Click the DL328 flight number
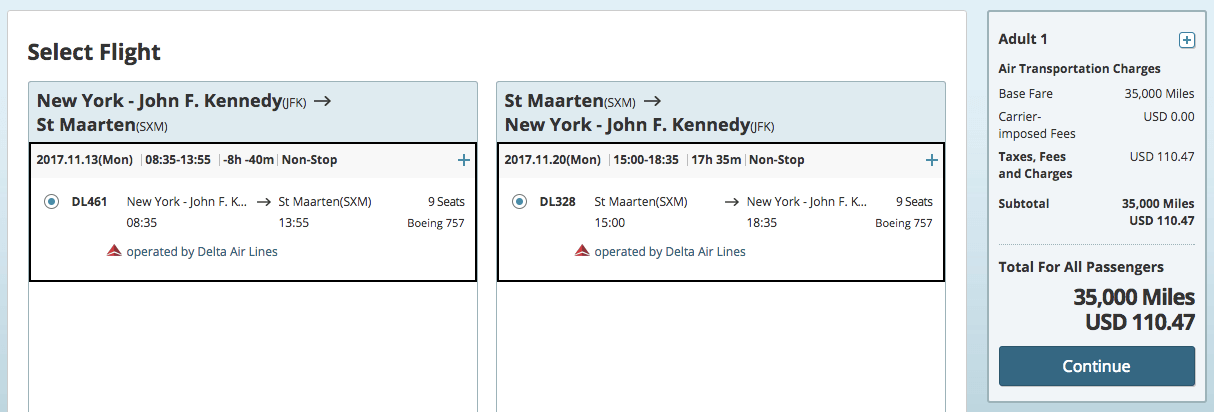This screenshot has height=412, width=1214. [x=557, y=202]
